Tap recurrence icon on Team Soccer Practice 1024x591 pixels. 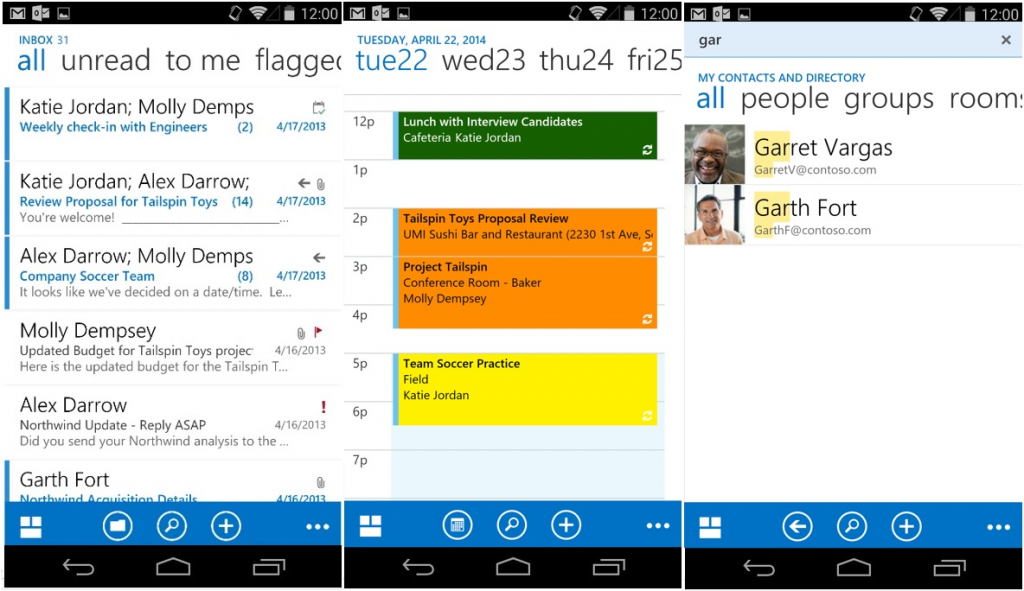[647, 416]
